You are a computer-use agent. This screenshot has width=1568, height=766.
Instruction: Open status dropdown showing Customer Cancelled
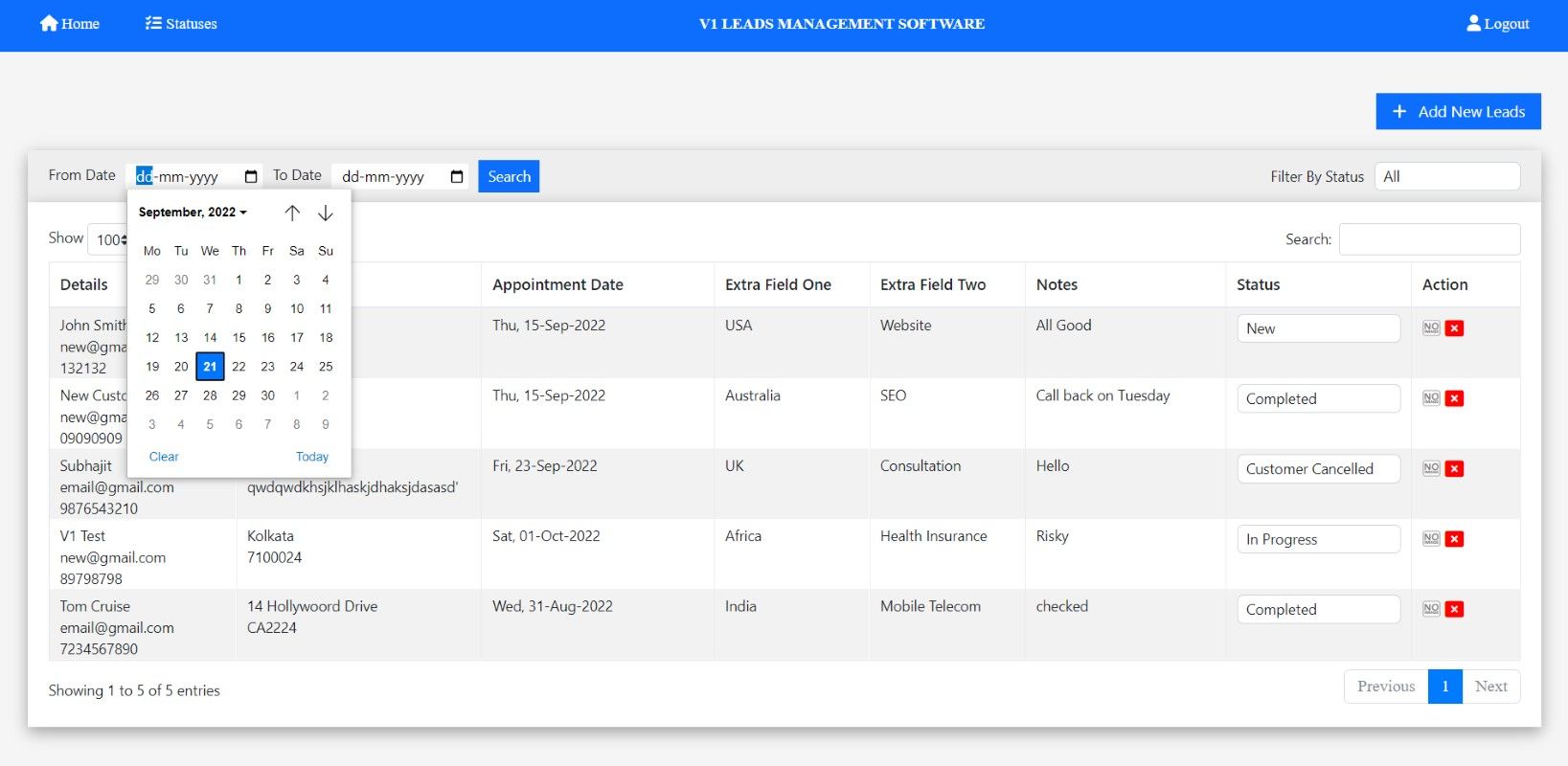[x=1318, y=469]
